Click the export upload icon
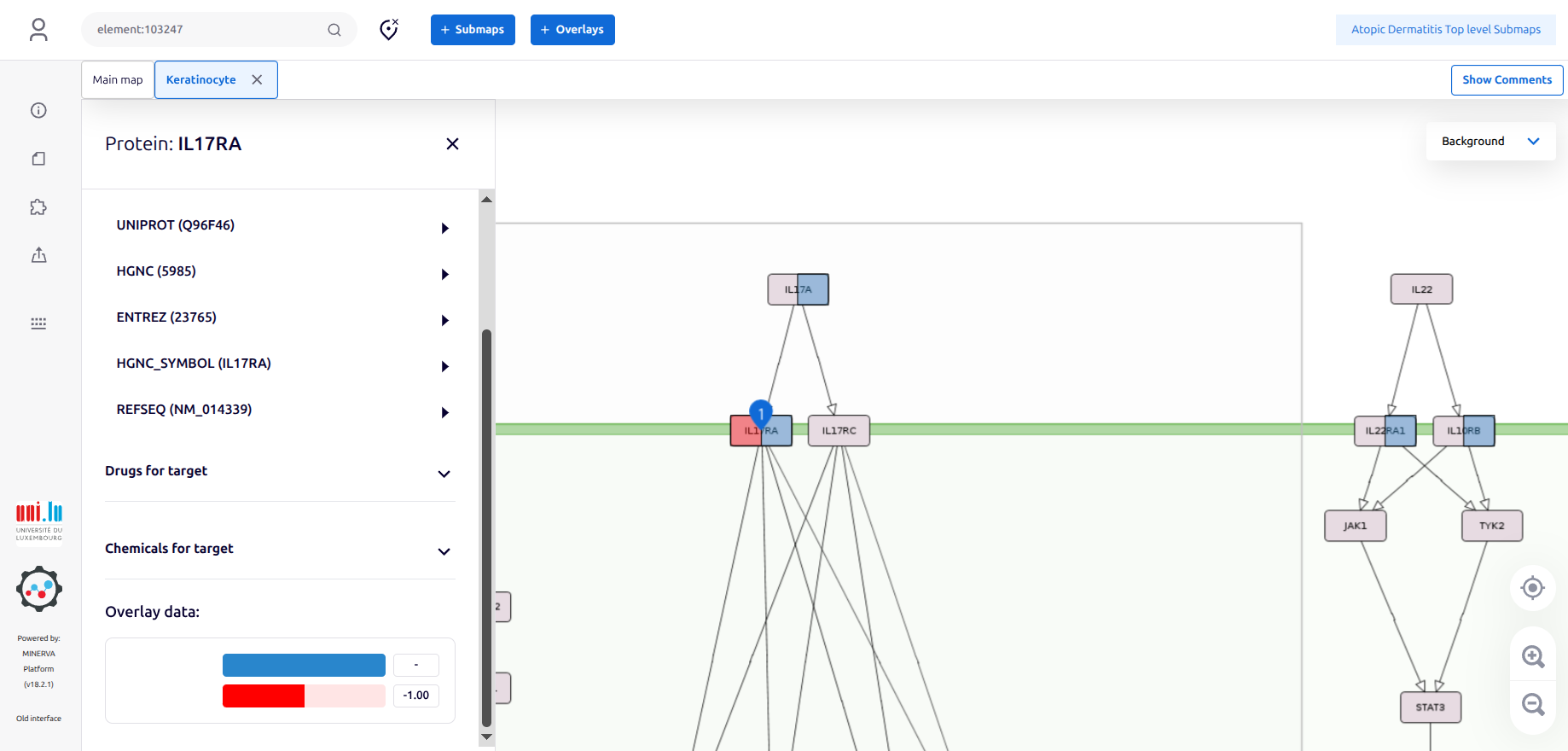Image resolution: width=1568 pixels, height=751 pixels. pos(38,255)
